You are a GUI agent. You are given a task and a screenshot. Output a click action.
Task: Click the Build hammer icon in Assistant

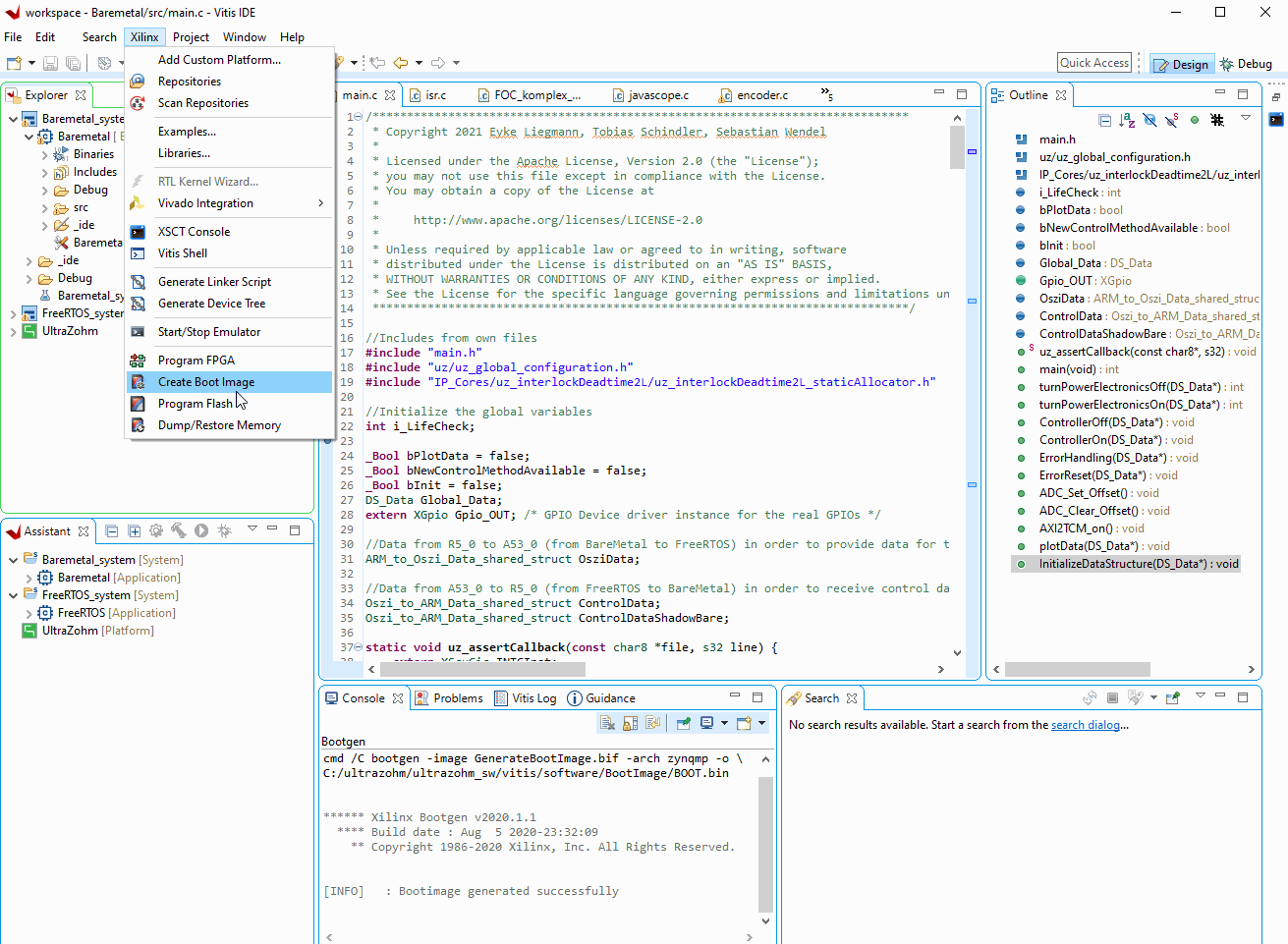coord(179,531)
